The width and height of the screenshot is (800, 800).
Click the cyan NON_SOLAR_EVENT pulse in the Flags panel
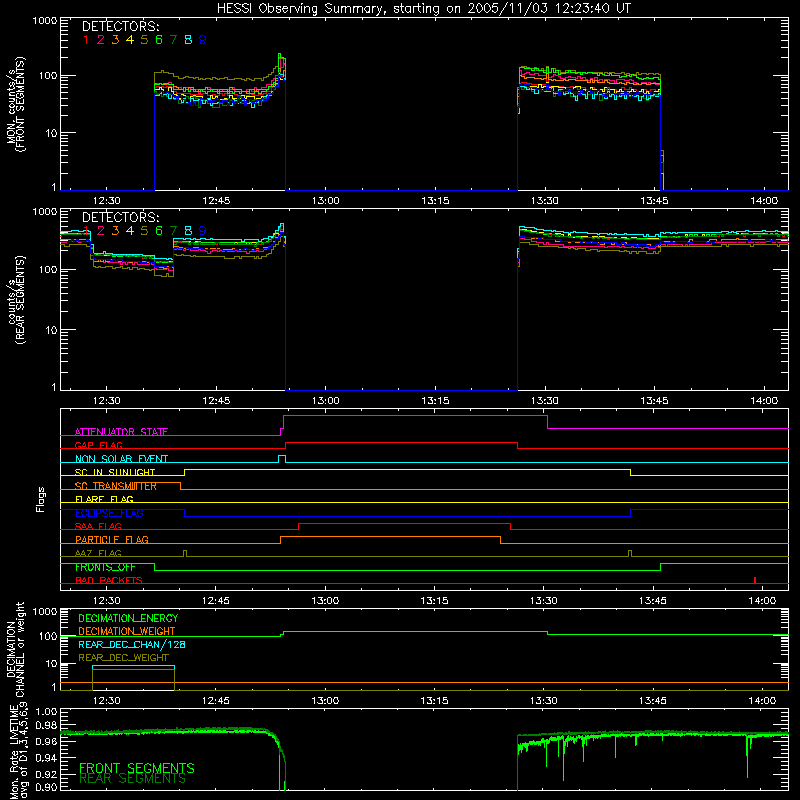tap(282, 459)
